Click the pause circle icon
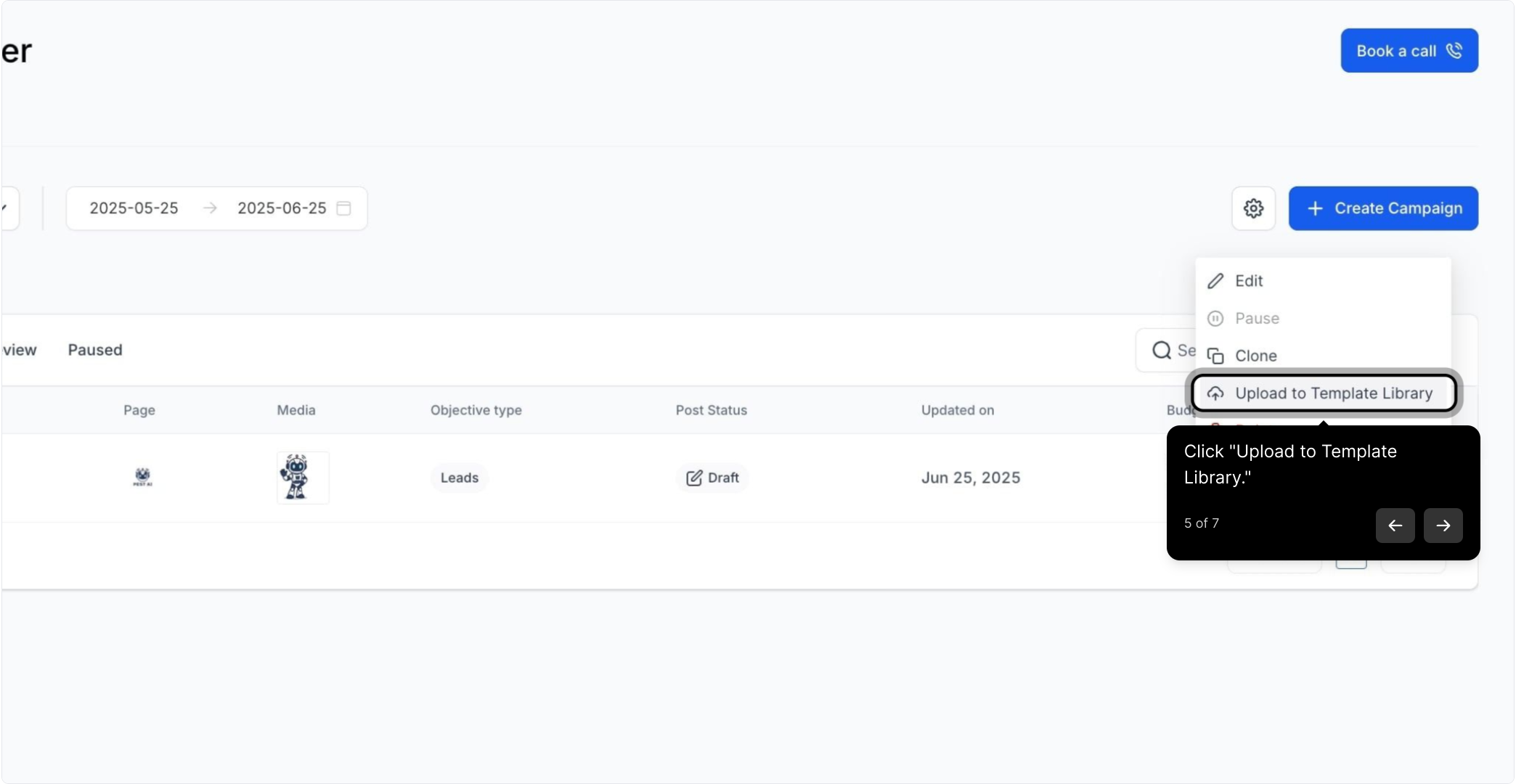The width and height of the screenshot is (1516, 784). pos(1215,319)
